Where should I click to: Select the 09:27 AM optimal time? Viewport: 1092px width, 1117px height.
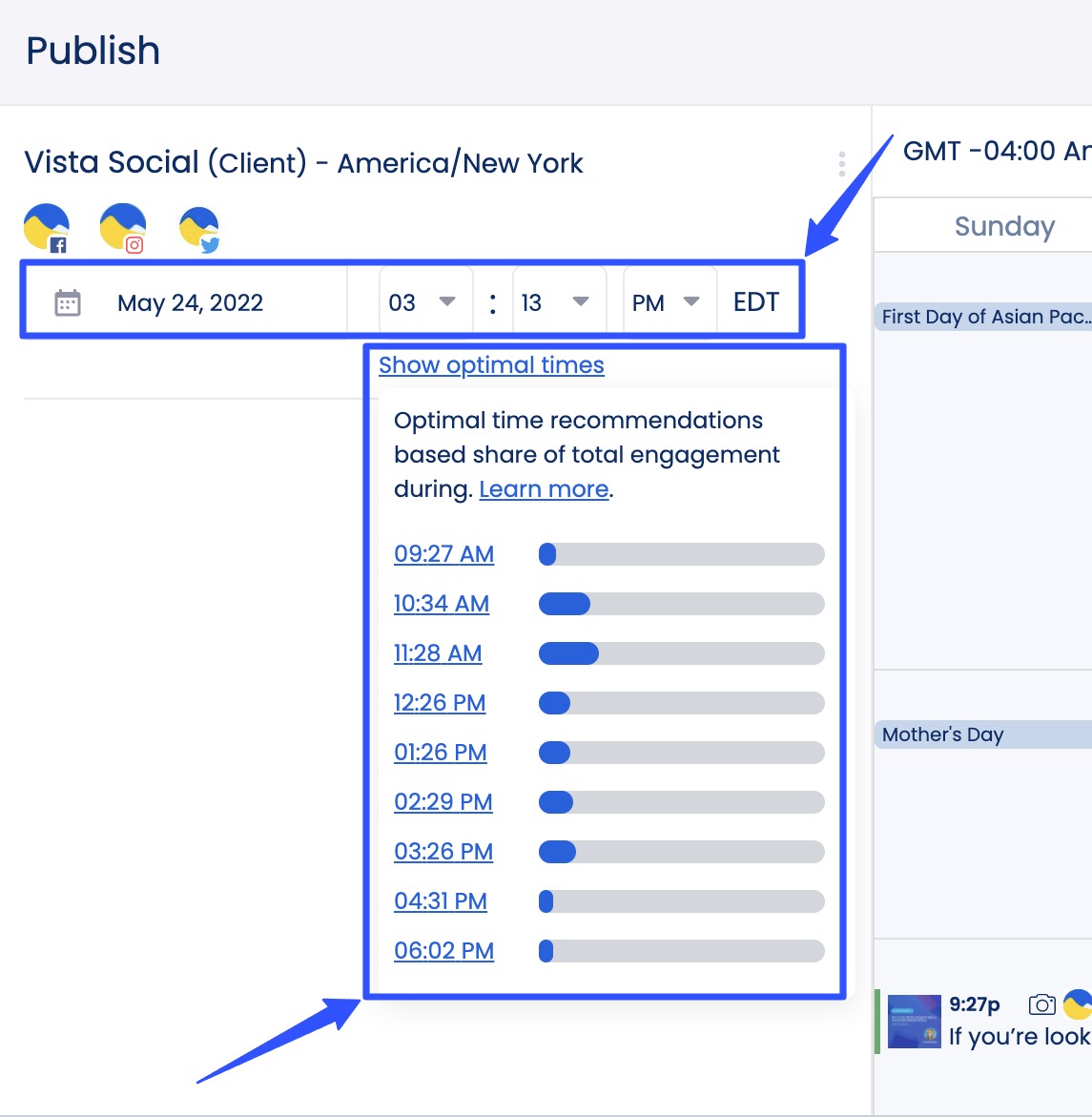pyautogui.click(x=443, y=554)
